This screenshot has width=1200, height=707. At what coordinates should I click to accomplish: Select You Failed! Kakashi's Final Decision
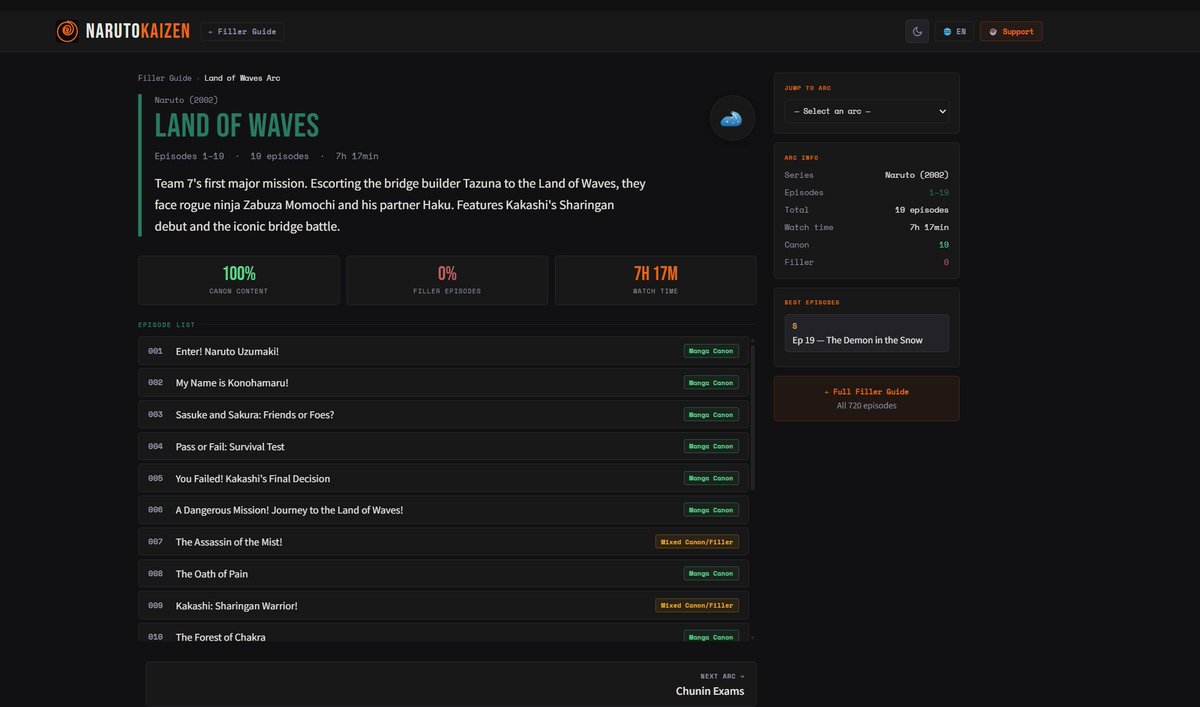[x=443, y=478]
